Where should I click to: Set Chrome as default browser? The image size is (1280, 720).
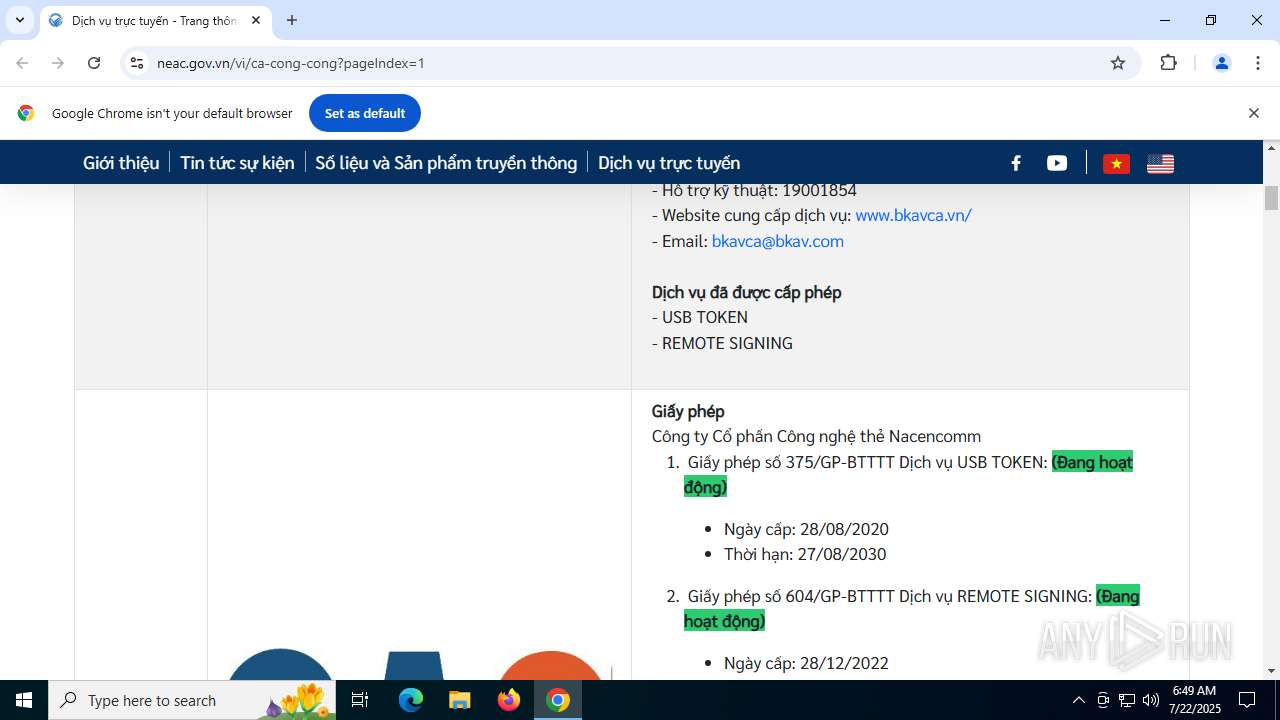tap(365, 113)
